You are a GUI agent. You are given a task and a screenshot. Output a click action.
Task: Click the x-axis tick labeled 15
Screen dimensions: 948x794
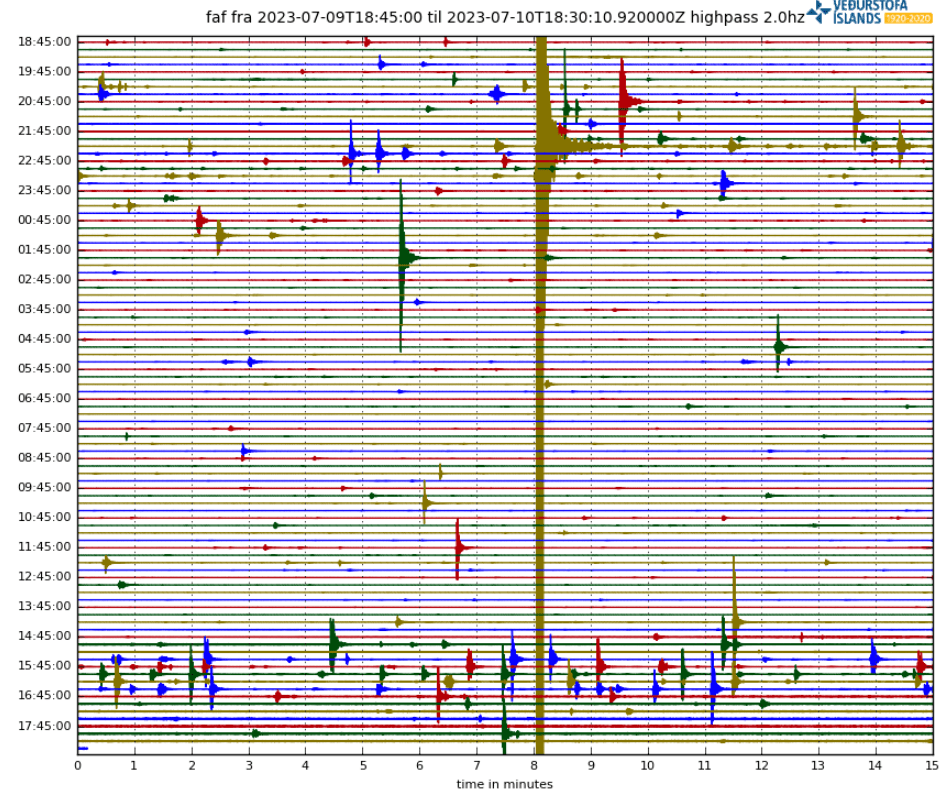[x=931, y=766]
